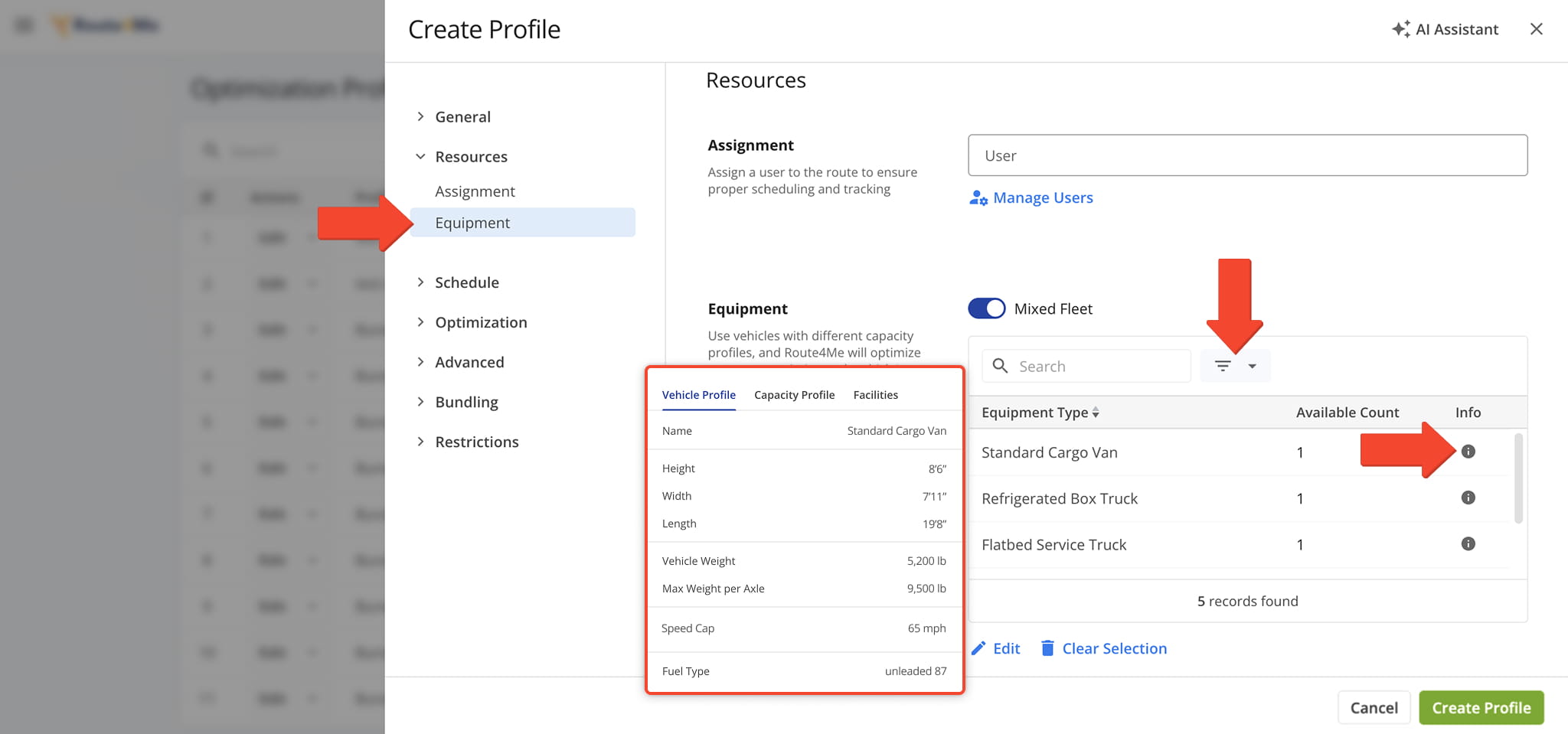The width and height of the screenshot is (1568, 734).
Task: Click the Length 19'8" value
Action: pos(934,524)
